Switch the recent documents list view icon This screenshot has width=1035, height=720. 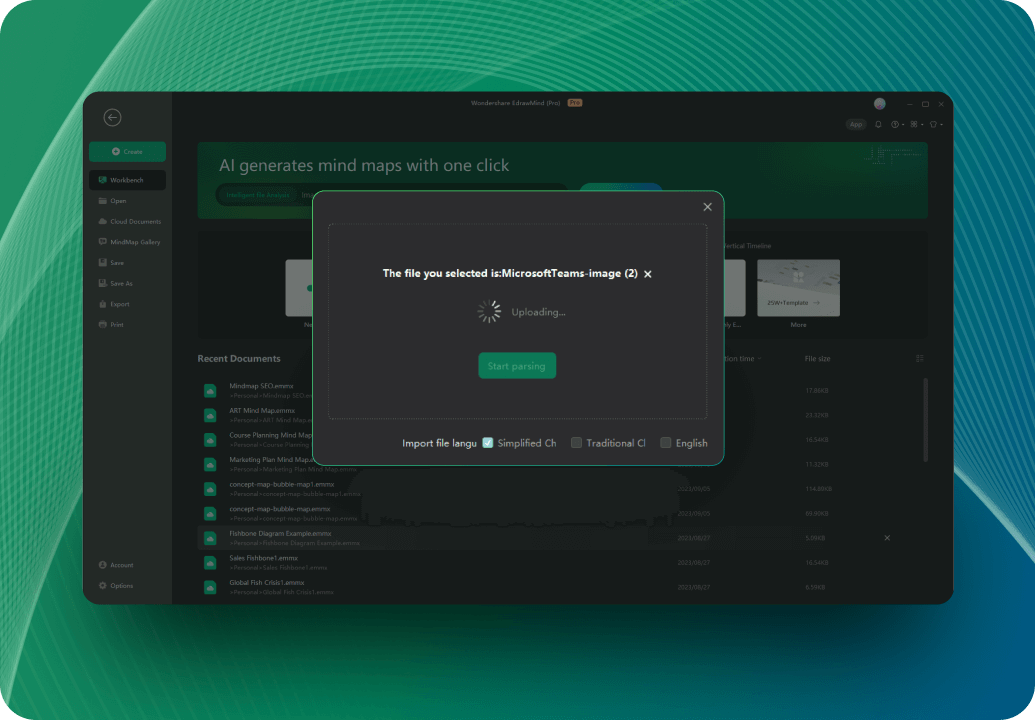point(919,358)
